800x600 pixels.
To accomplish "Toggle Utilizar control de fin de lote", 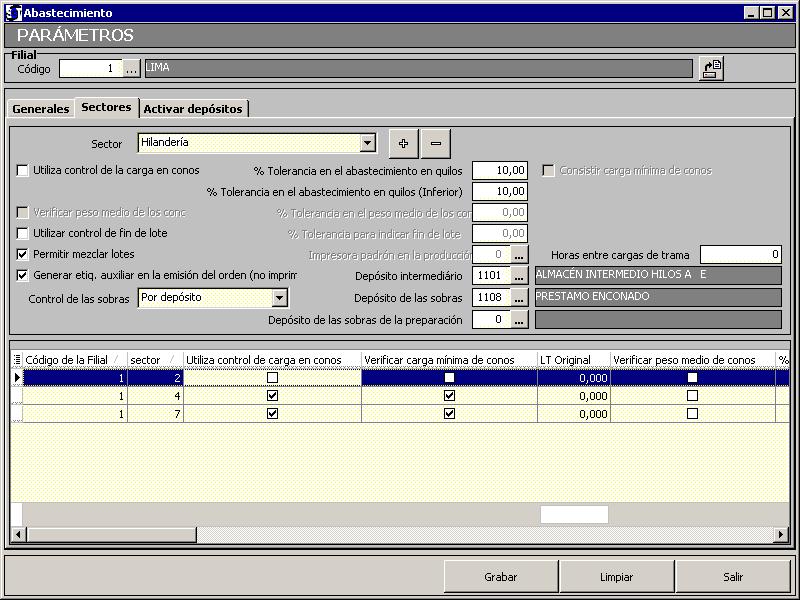I will tap(23, 234).
